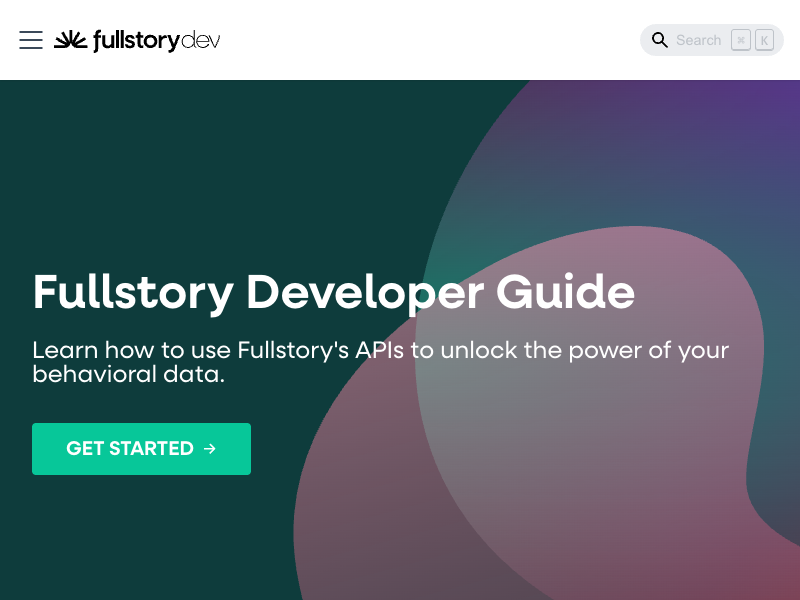Viewport: 800px width, 600px height.
Task: Click the command key shortcut badge
Action: click(740, 40)
